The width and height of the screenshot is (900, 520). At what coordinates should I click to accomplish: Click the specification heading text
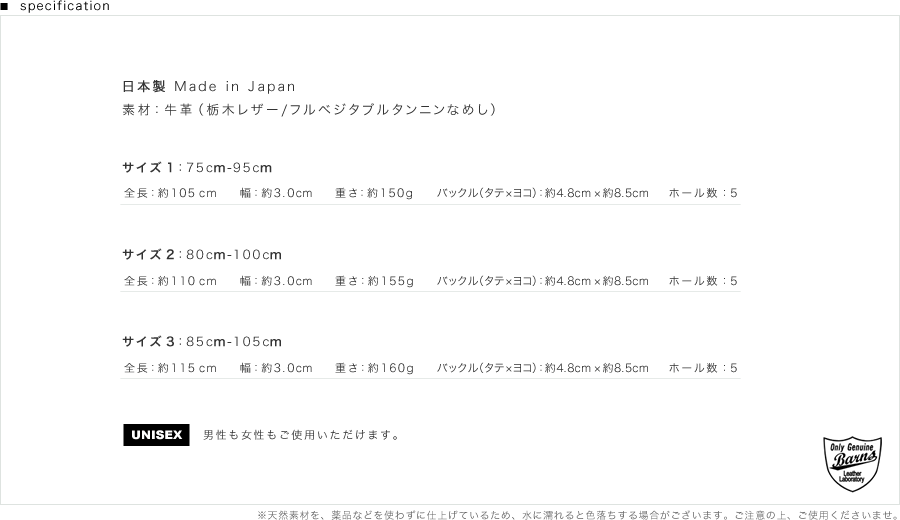click(x=65, y=6)
